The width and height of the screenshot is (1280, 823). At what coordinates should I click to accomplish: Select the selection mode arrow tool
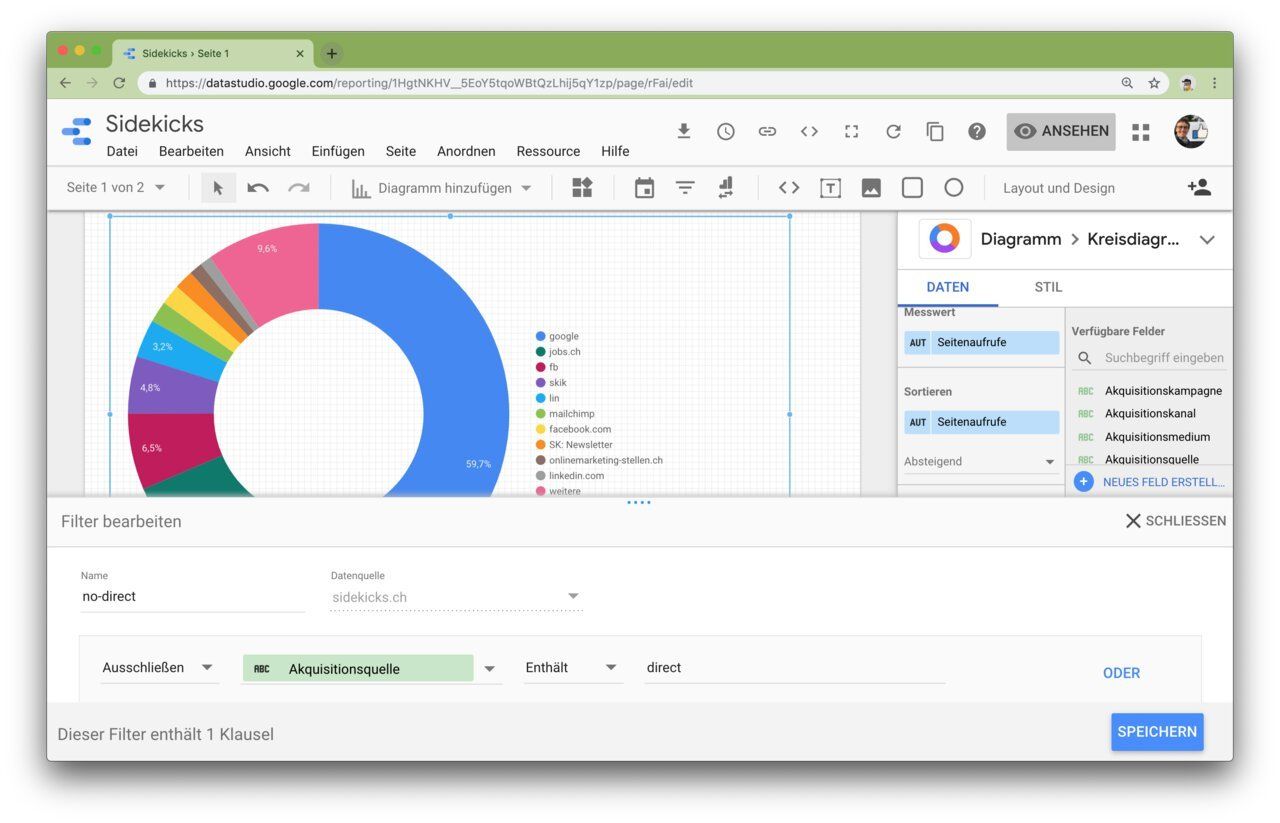(x=218, y=188)
